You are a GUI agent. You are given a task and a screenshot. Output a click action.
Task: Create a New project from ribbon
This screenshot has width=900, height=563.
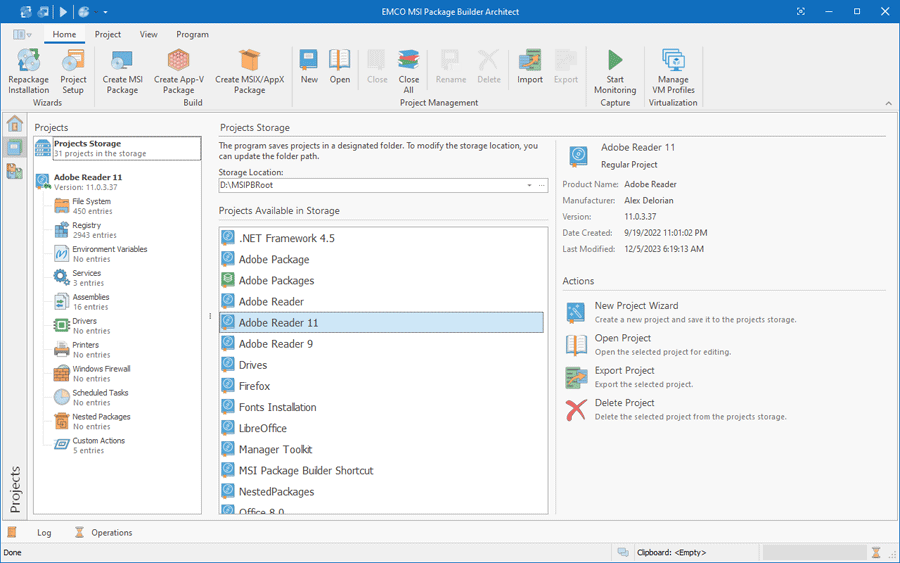pos(309,67)
